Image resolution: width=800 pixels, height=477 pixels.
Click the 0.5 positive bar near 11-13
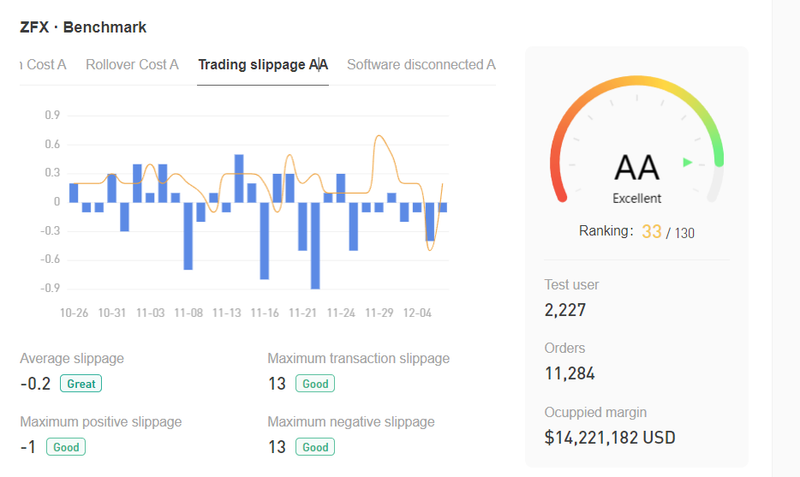click(x=239, y=179)
